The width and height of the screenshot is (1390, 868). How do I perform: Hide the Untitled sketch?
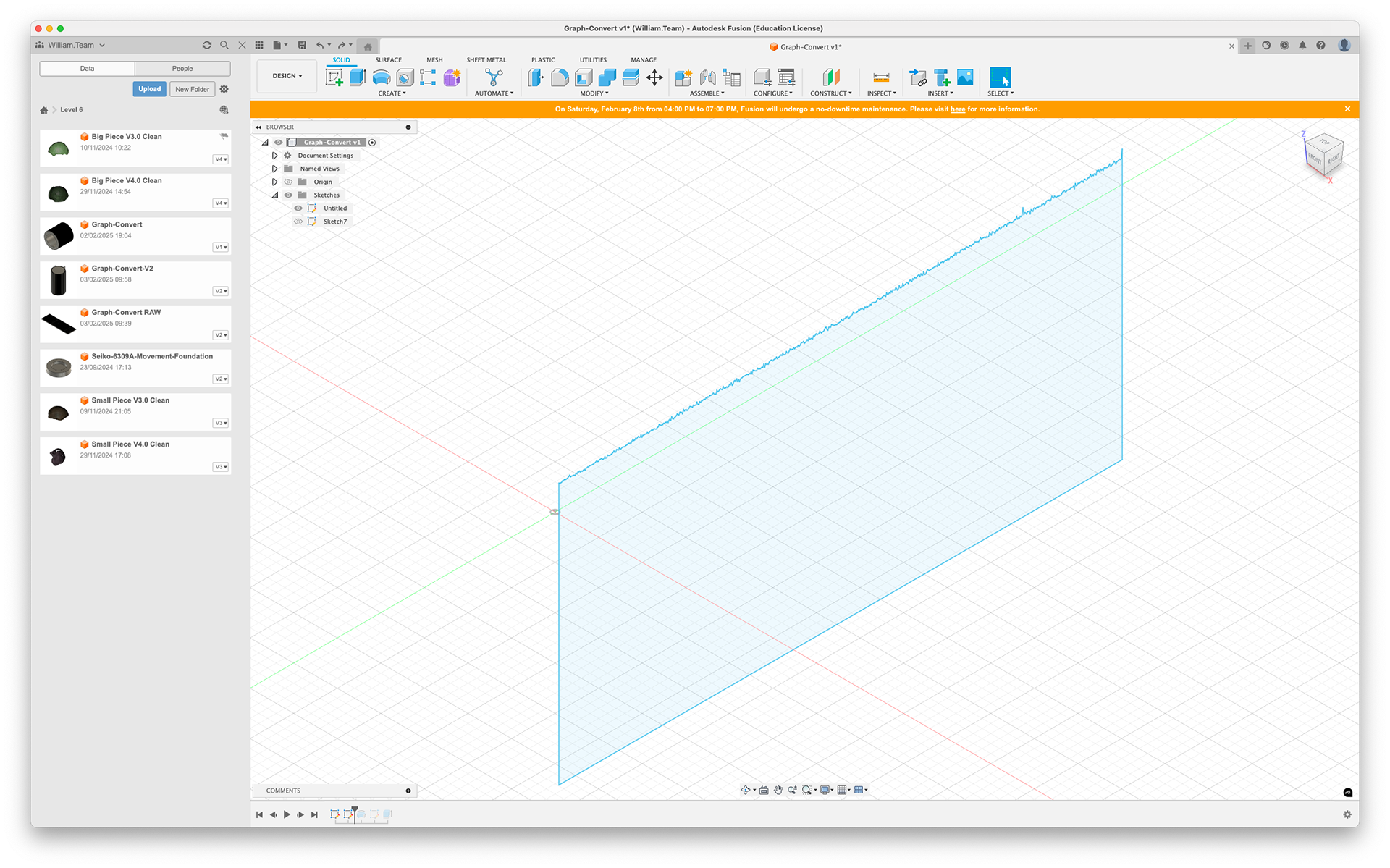click(298, 208)
